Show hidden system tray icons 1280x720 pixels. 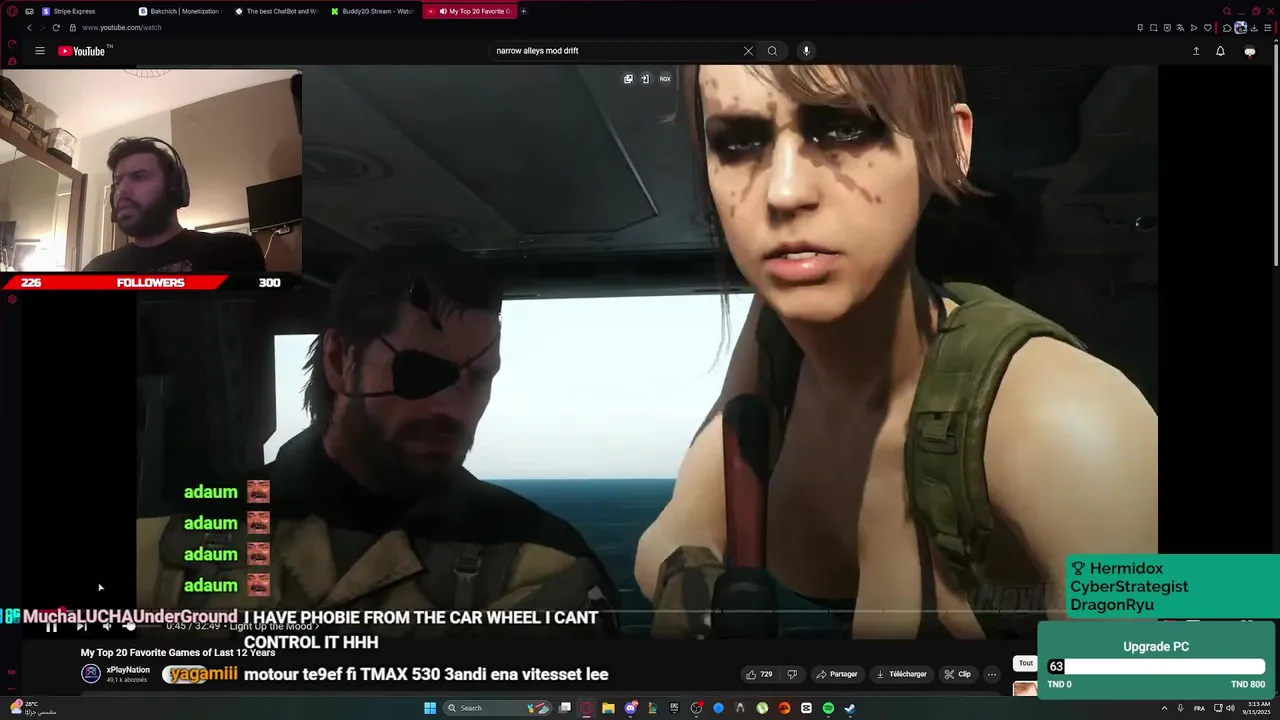pyautogui.click(x=1164, y=708)
